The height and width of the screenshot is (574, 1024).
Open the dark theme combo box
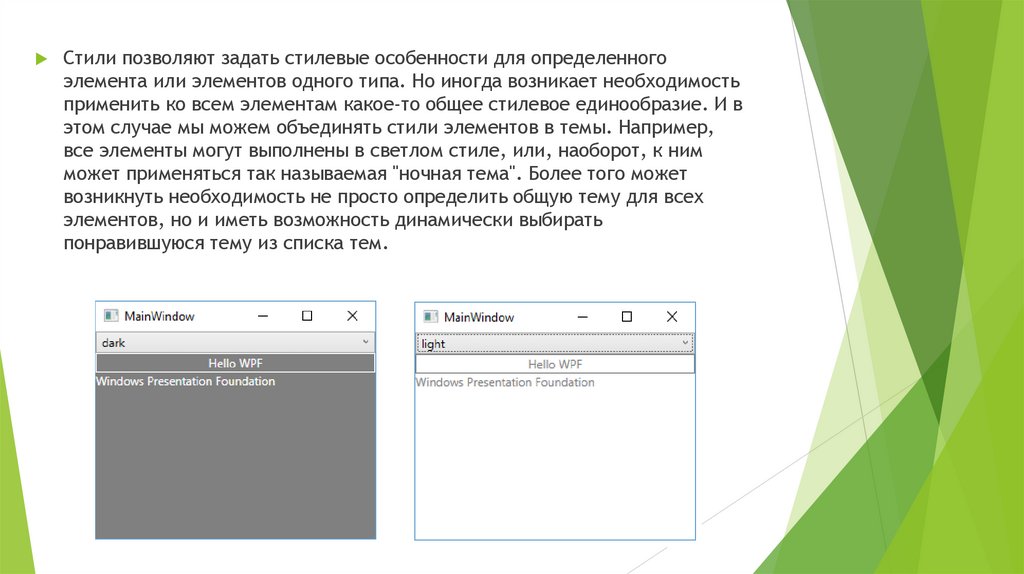(x=235, y=342)
